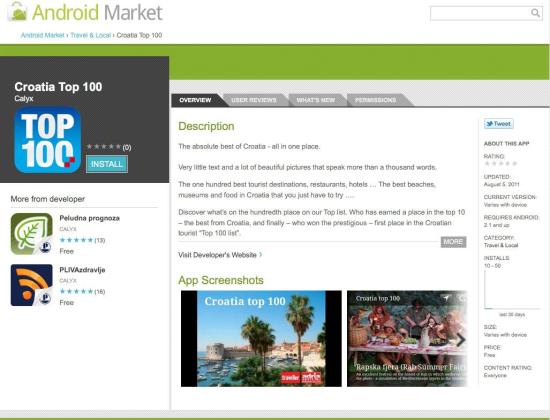
Task: Click the '2.1 and up' Android requirement
Action: [497, 225]
